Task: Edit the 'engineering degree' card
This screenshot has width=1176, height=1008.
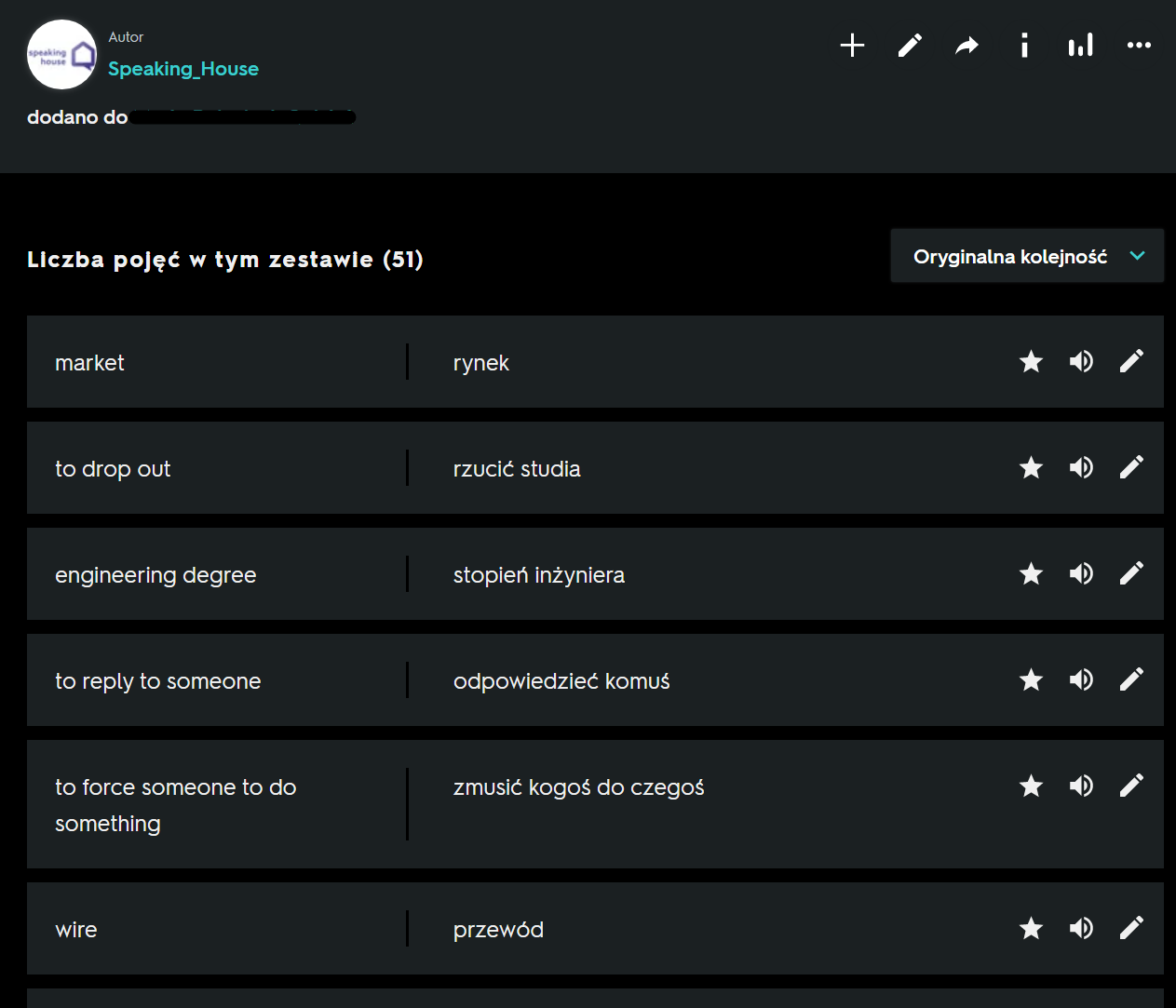Action: (1131, 573)
